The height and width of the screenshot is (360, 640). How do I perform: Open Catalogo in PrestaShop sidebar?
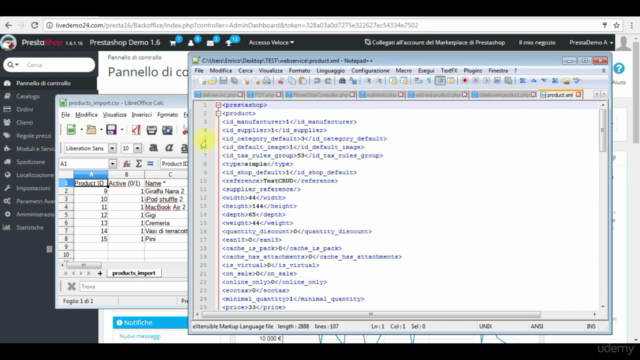pos(28,96)
